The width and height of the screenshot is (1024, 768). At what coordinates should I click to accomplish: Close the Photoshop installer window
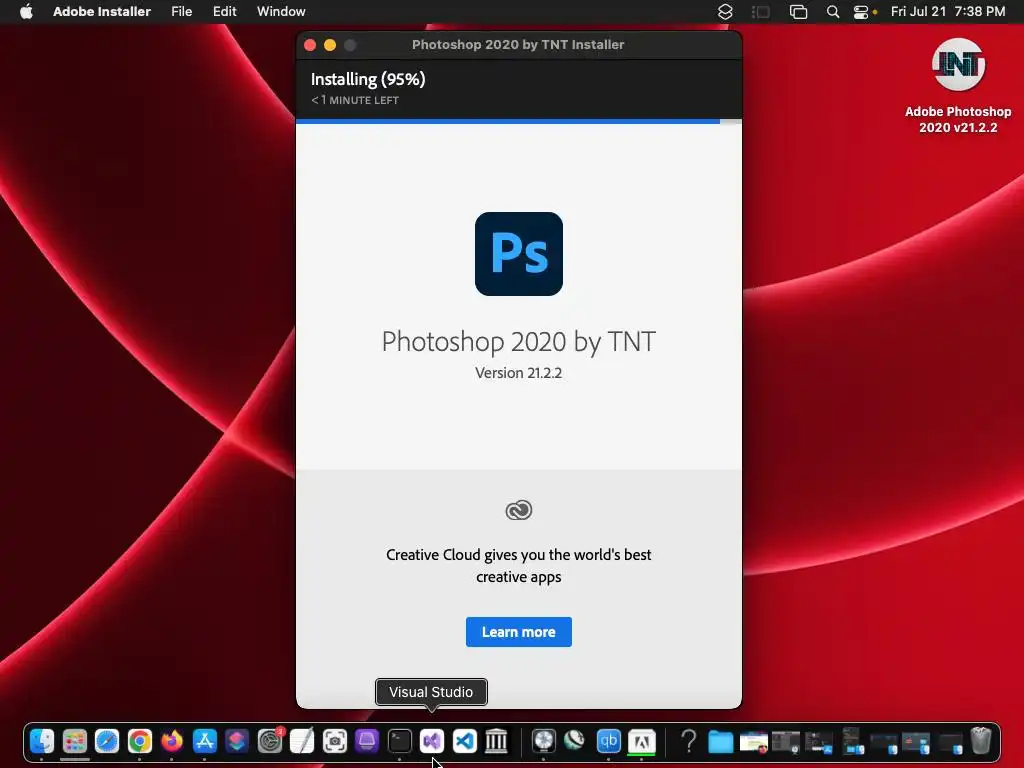[310, 44]
